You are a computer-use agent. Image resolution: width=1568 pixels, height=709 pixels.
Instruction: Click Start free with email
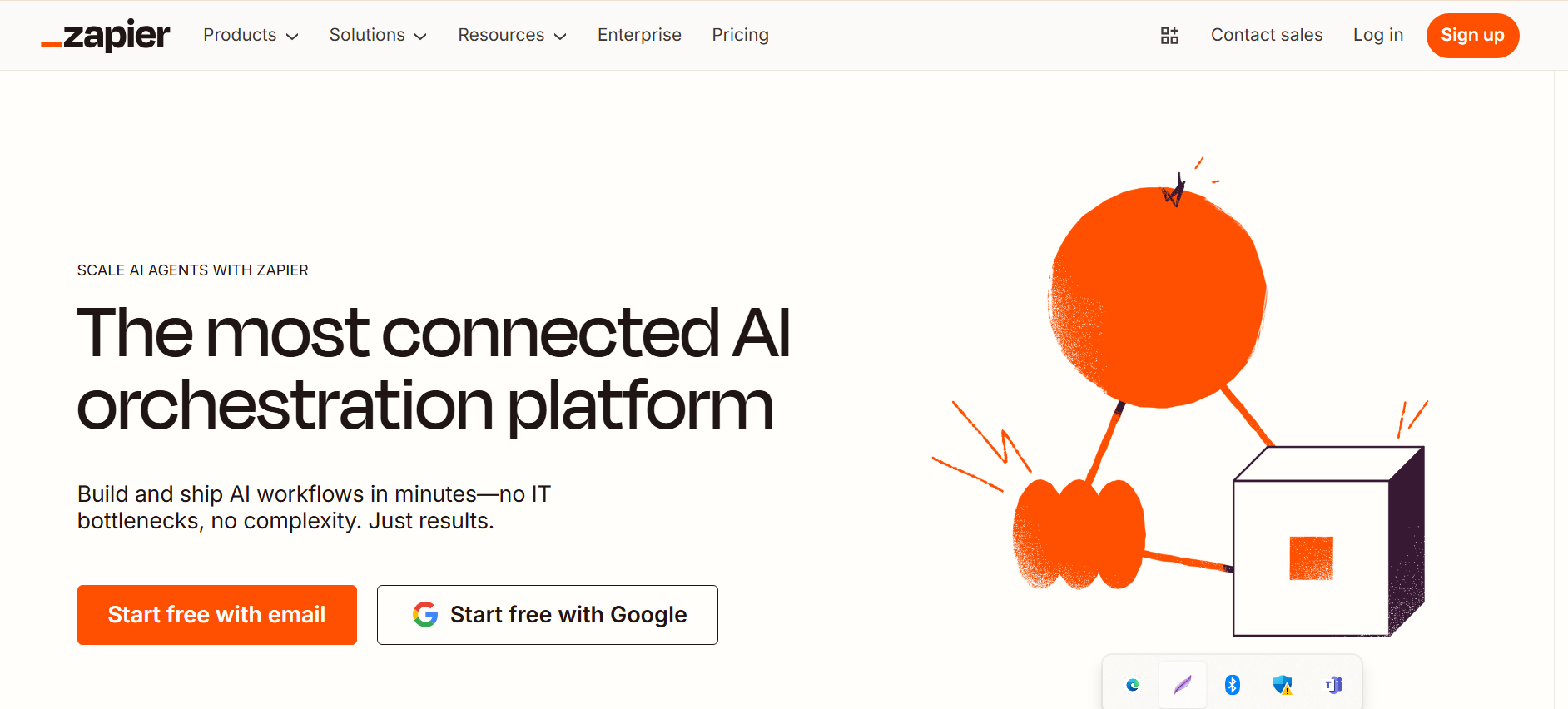[x=216, y=615]
